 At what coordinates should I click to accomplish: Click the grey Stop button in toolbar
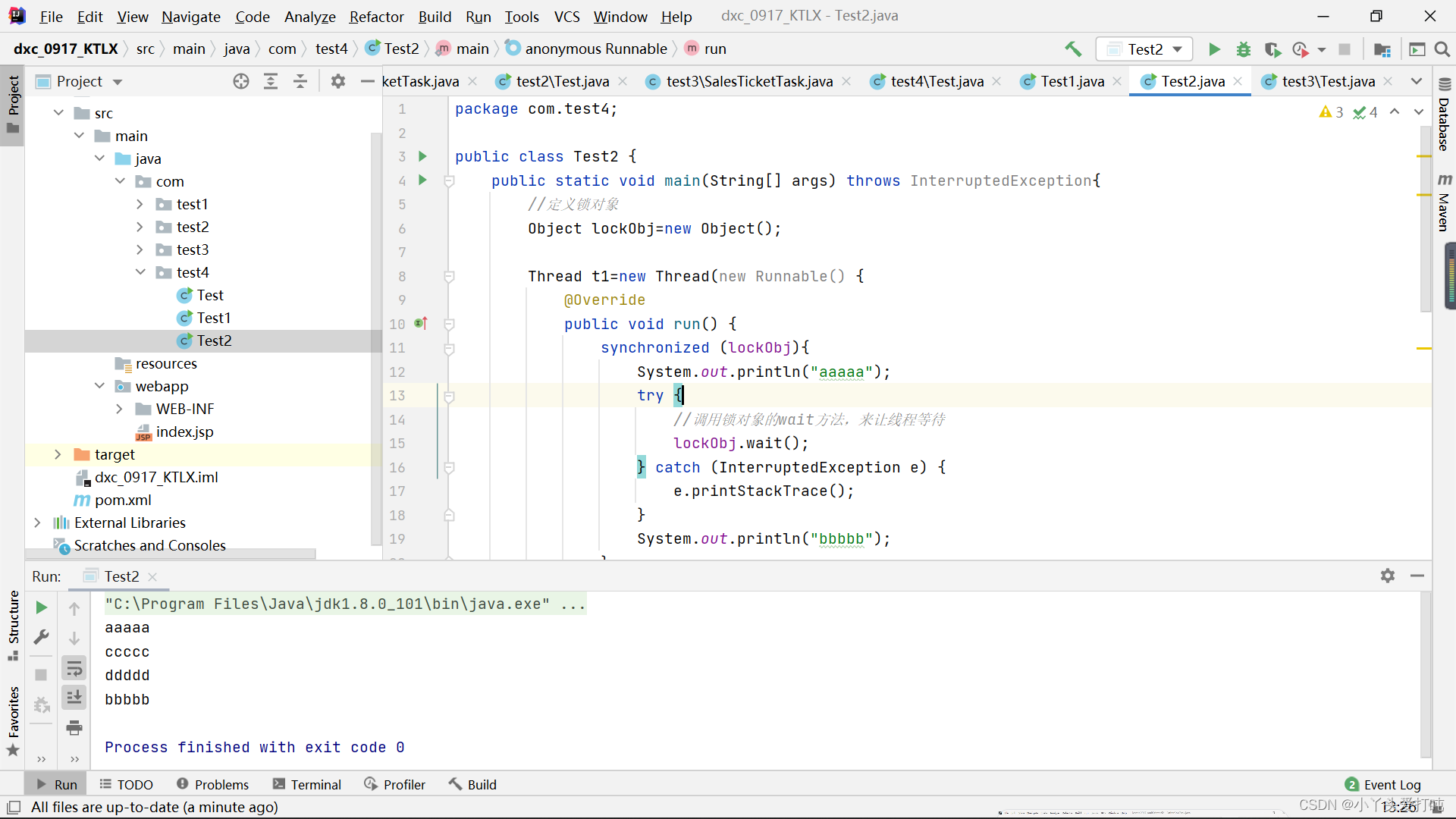click(1345, 49)
